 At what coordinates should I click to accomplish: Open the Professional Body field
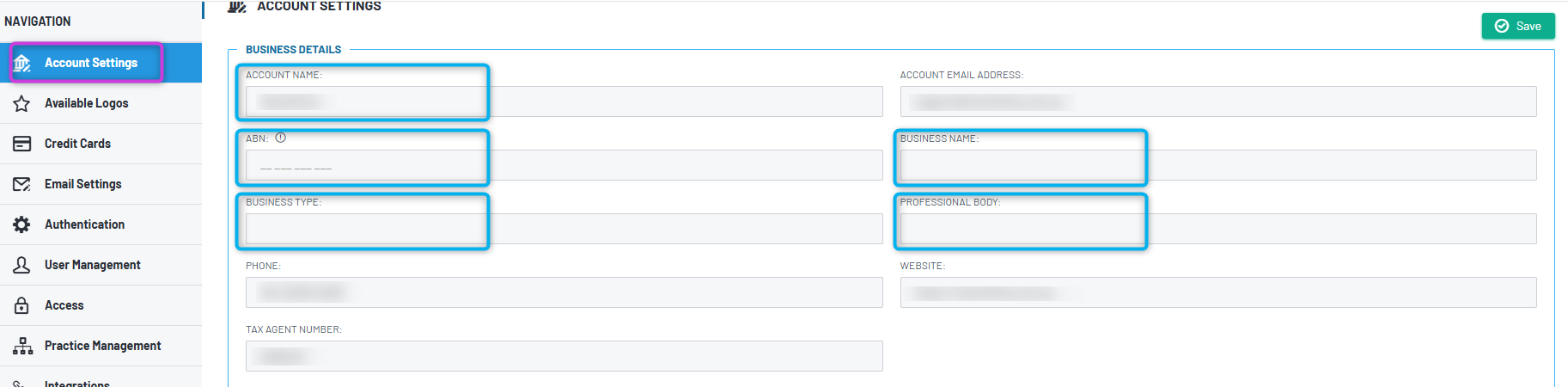[1218, 229]
